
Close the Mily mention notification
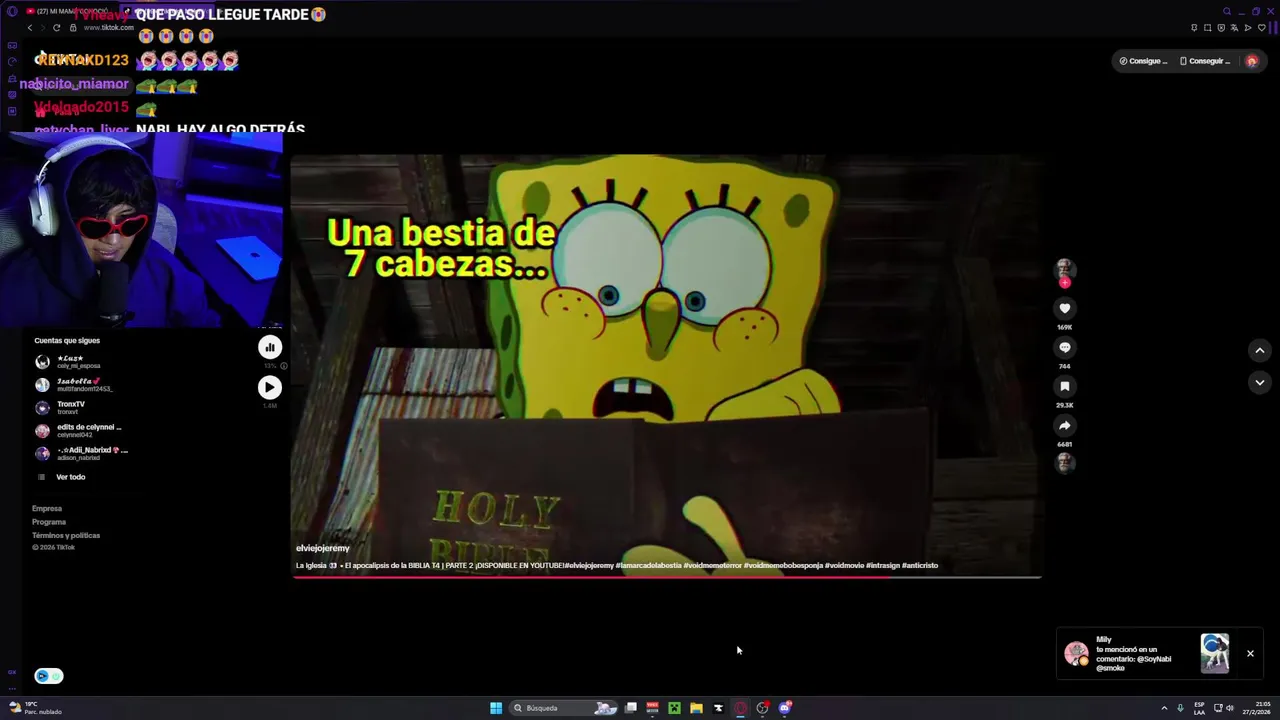pos(1250,653)
